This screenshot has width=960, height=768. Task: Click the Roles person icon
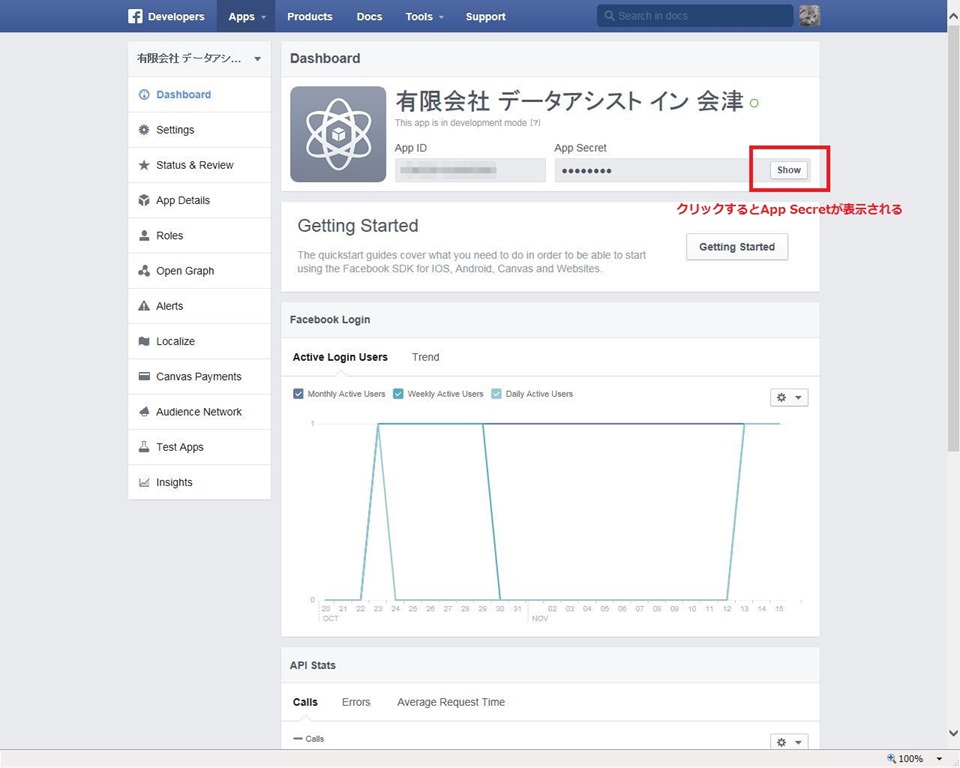pos(144,236)
